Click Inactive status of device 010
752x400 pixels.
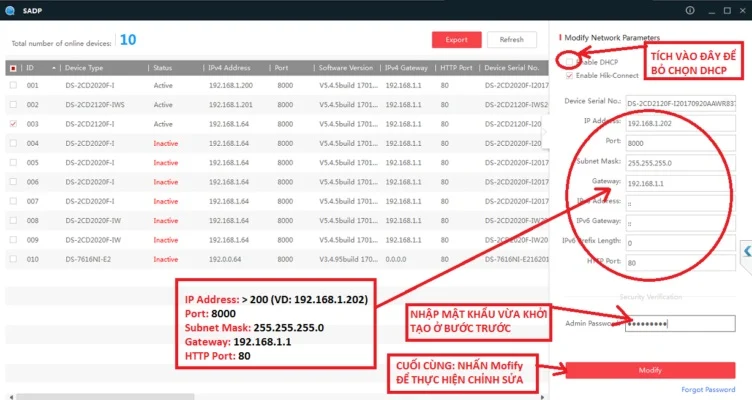(x=165, y=259)
